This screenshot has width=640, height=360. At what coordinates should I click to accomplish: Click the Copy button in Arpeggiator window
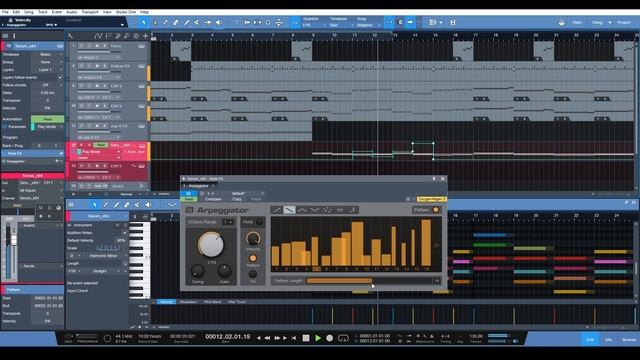pos(237,199)
